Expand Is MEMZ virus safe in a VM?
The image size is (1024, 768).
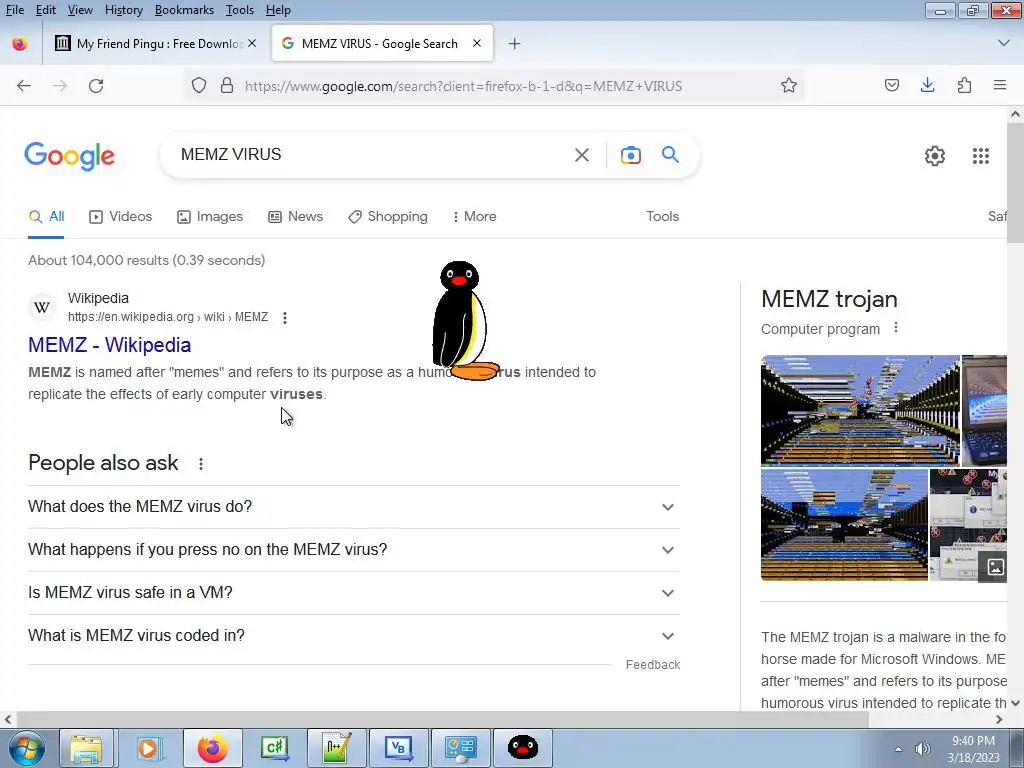pos(353,593)
